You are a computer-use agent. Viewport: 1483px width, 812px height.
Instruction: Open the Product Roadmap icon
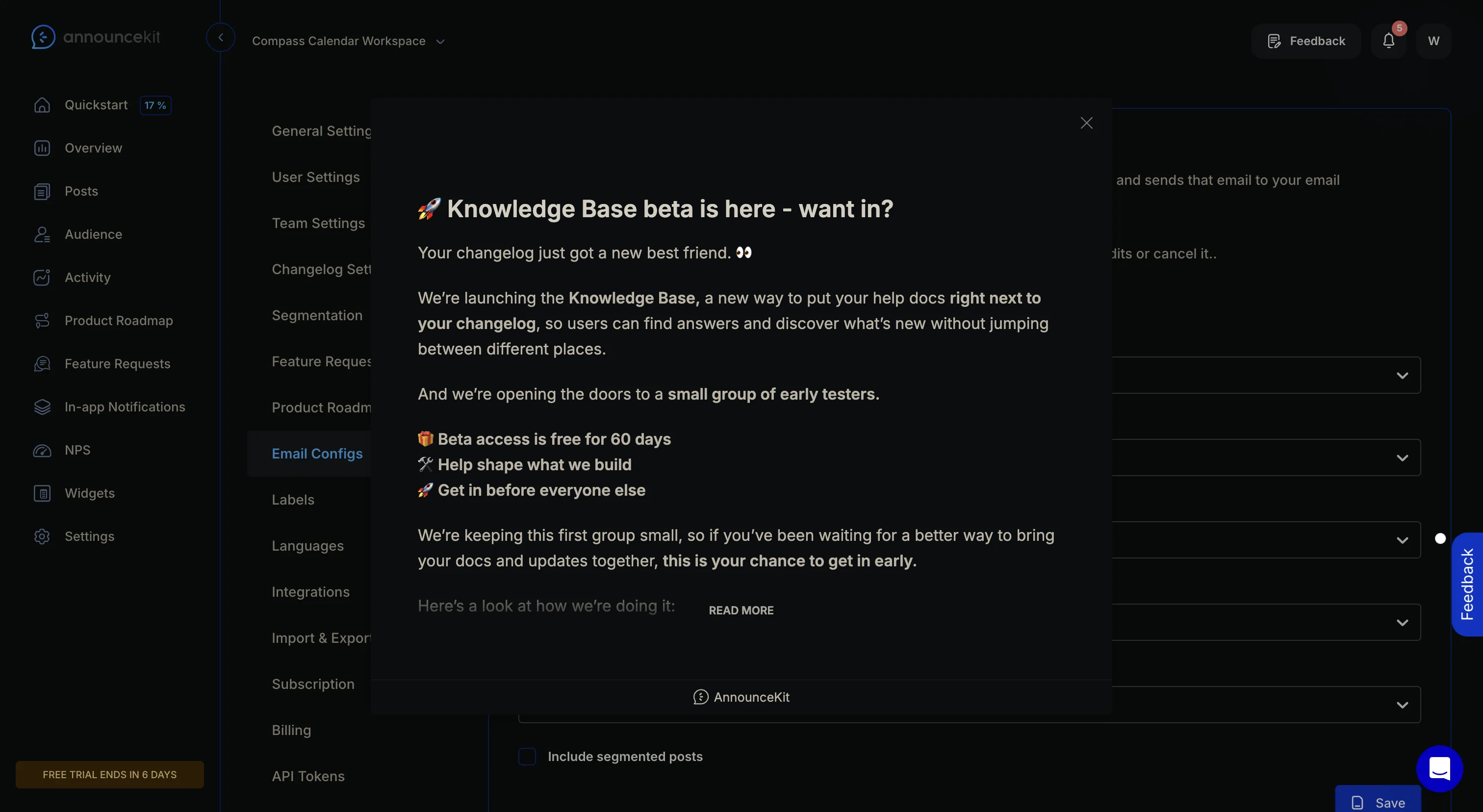(42, 321)
